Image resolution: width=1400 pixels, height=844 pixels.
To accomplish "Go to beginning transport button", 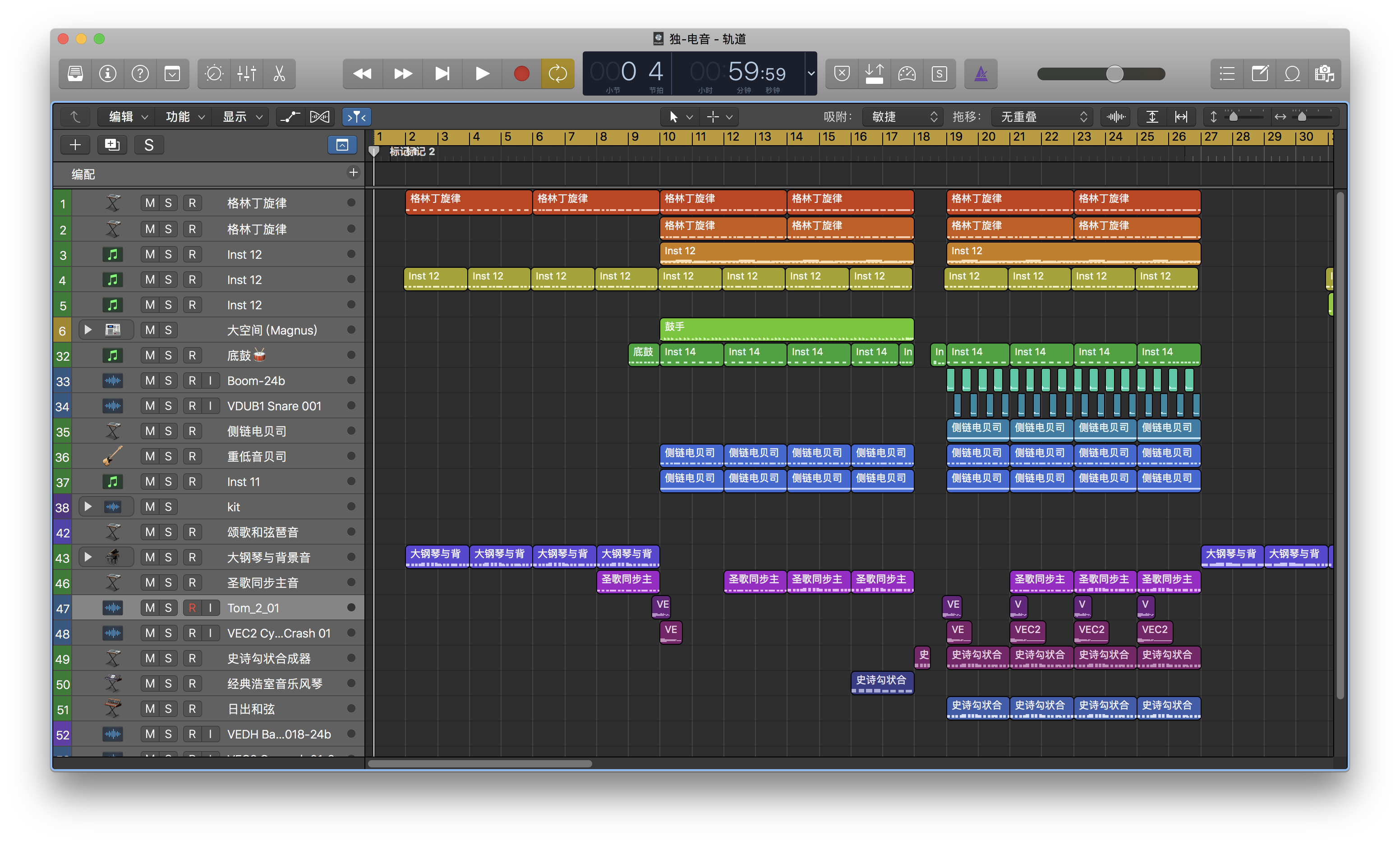I will point(442,74).
